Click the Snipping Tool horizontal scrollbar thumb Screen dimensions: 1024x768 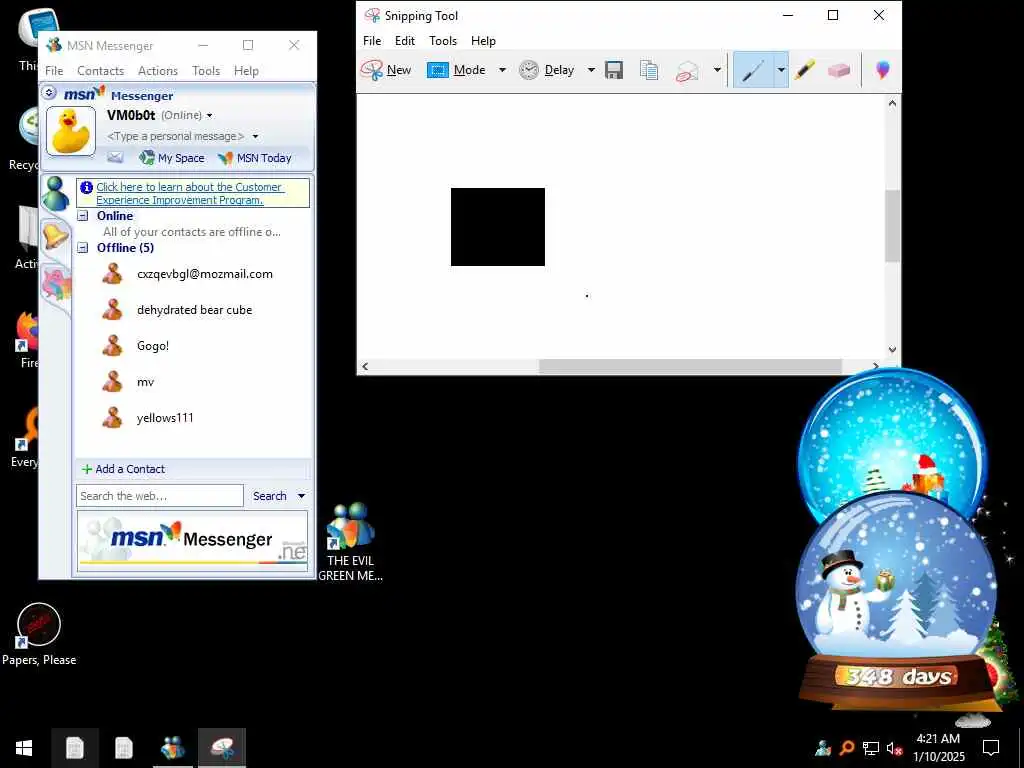point(690,366)
